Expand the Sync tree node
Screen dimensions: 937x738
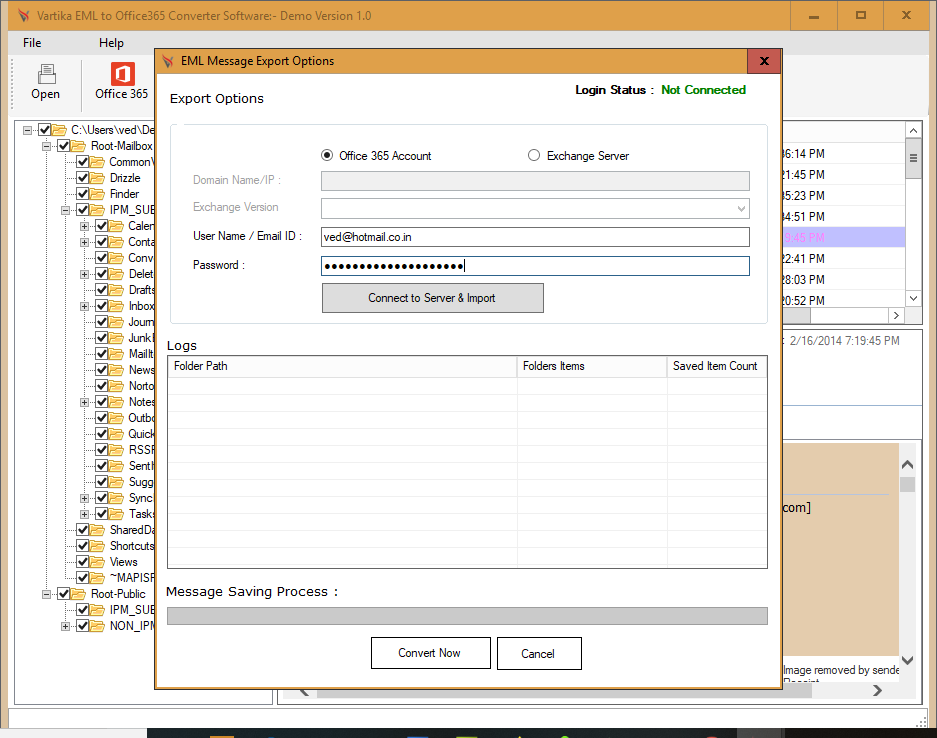pos(85,498)
